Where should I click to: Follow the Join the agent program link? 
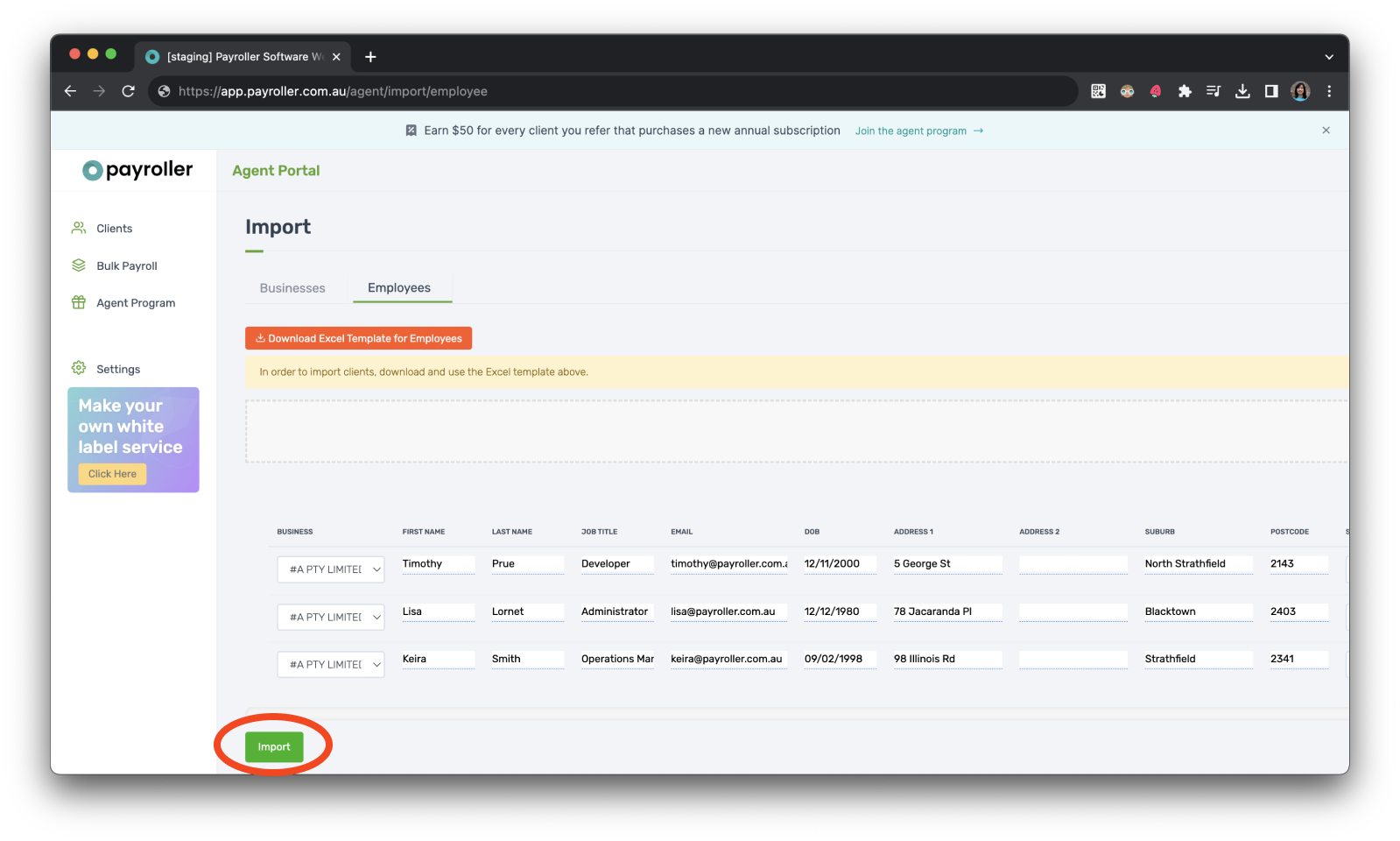[x=918, y=131]
